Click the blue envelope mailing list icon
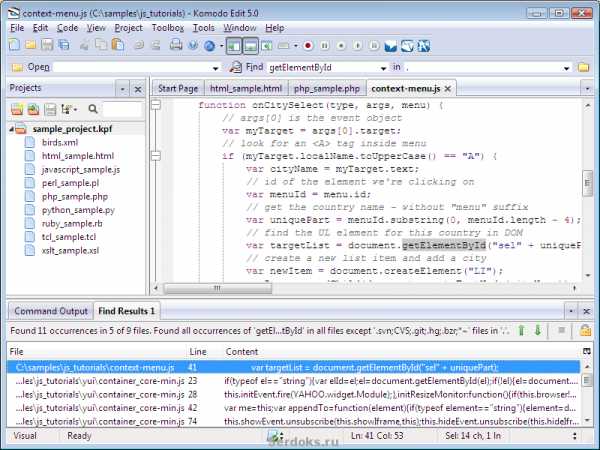Screen dimensions: 600x450 [391, 46]
